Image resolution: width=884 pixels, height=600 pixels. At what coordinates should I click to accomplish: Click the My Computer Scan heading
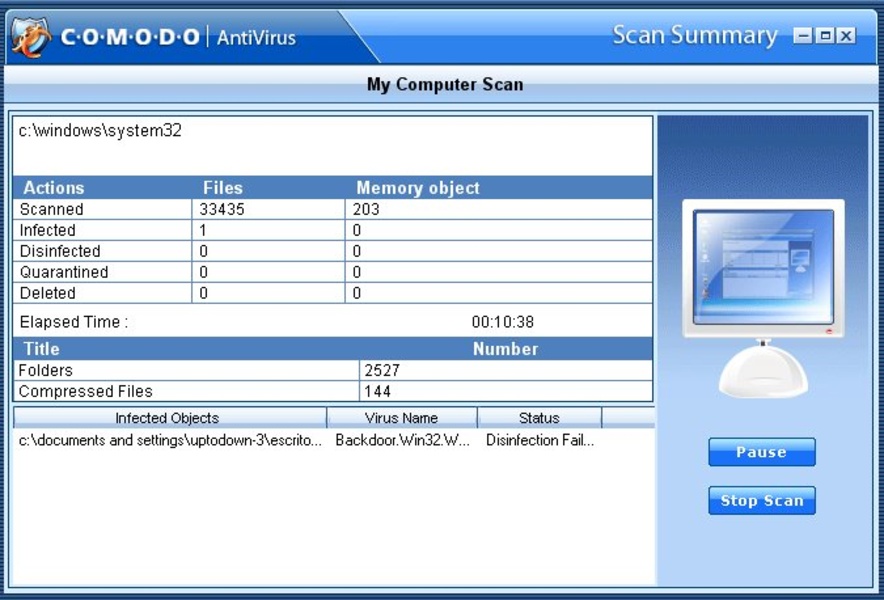click(x=445, y=85)
